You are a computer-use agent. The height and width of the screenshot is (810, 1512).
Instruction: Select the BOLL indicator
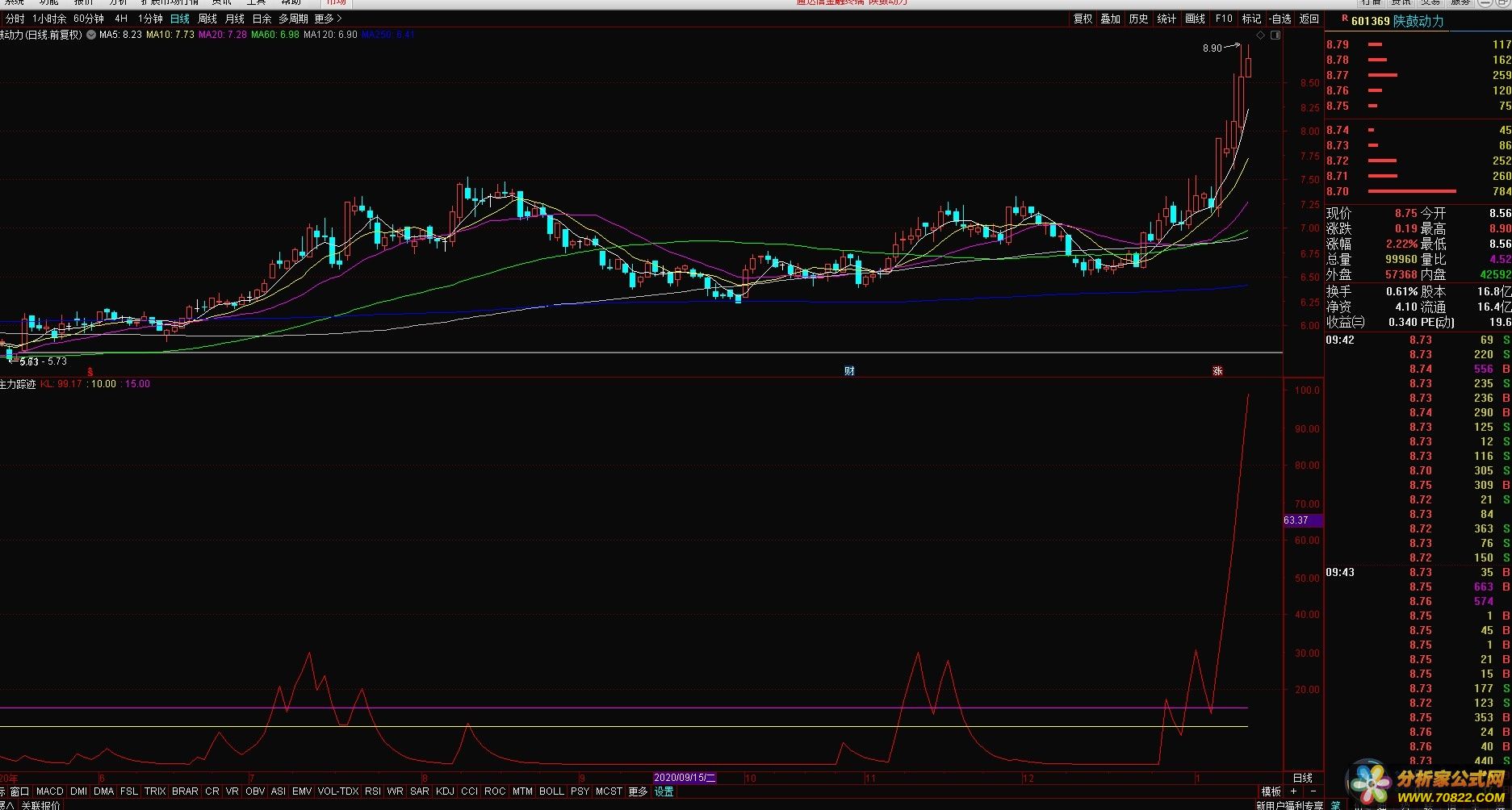coord(551,791)
